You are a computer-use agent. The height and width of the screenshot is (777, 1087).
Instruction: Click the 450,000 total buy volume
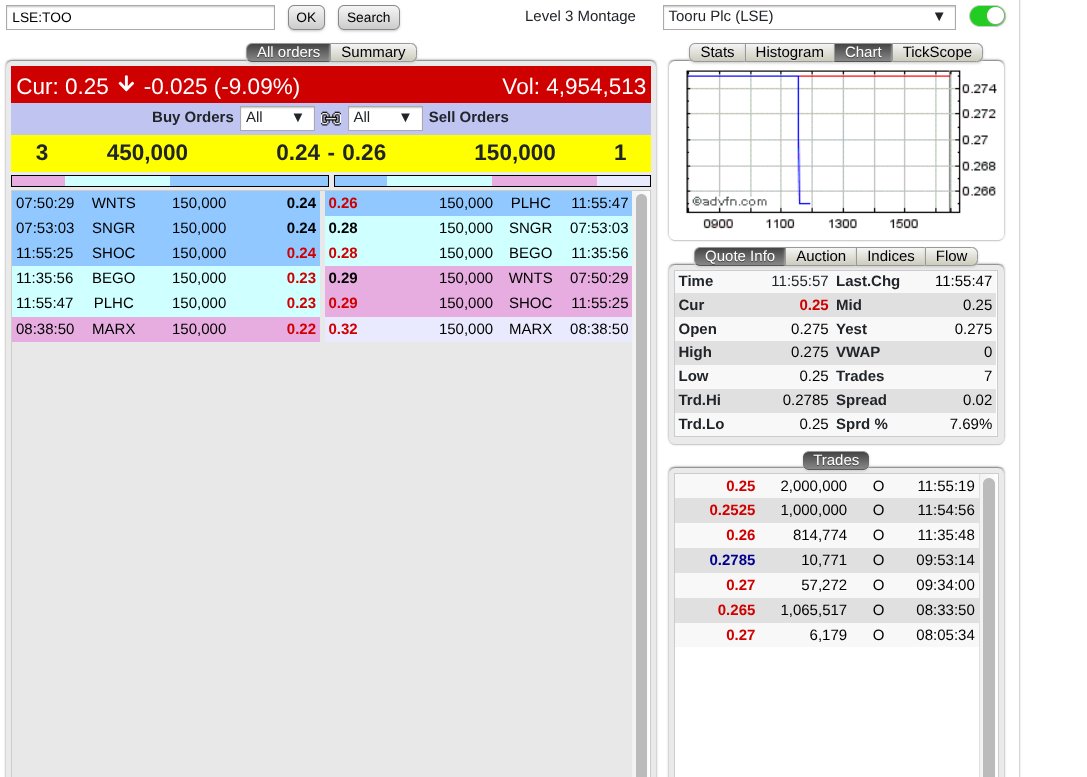coord(147,152)
